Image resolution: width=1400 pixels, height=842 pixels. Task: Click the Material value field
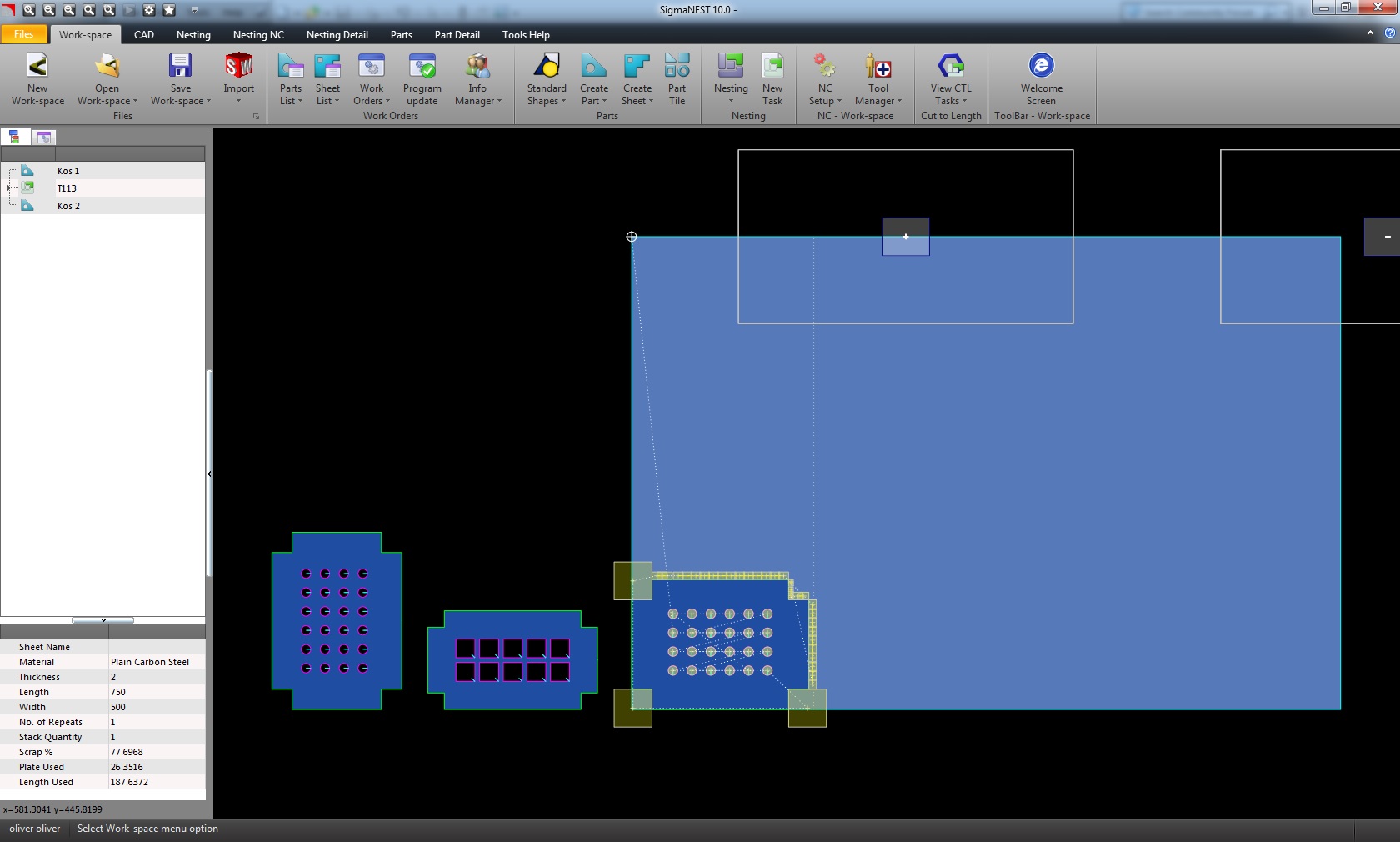tap(156, 662)
